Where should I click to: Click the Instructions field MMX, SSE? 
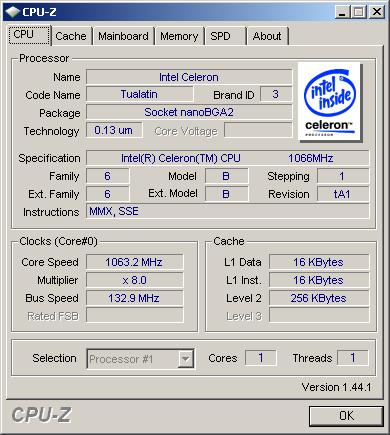click(x=228, y=211)
